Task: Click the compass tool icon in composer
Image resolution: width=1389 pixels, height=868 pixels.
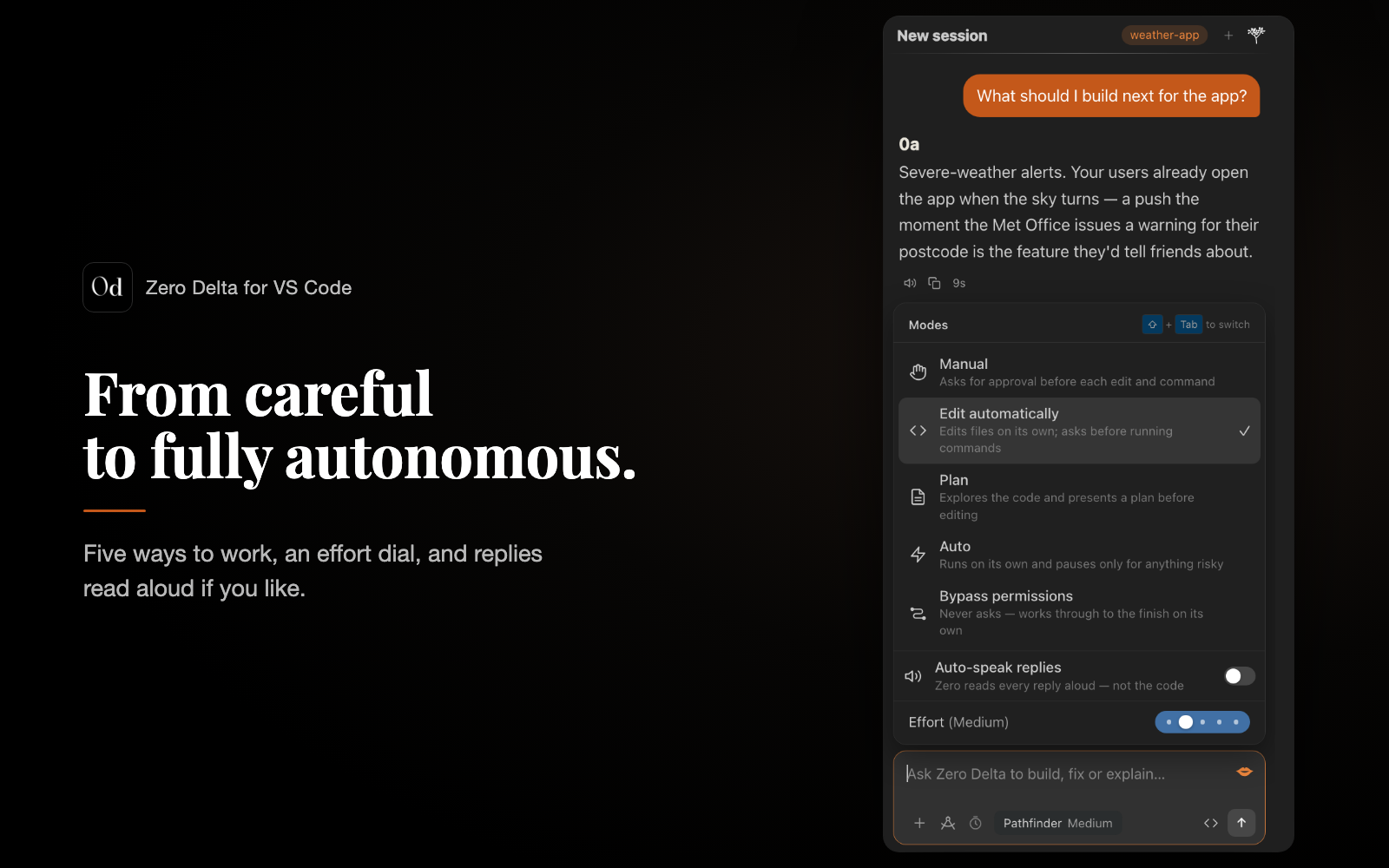Action: pyautogui.click(x=948, y=823)
